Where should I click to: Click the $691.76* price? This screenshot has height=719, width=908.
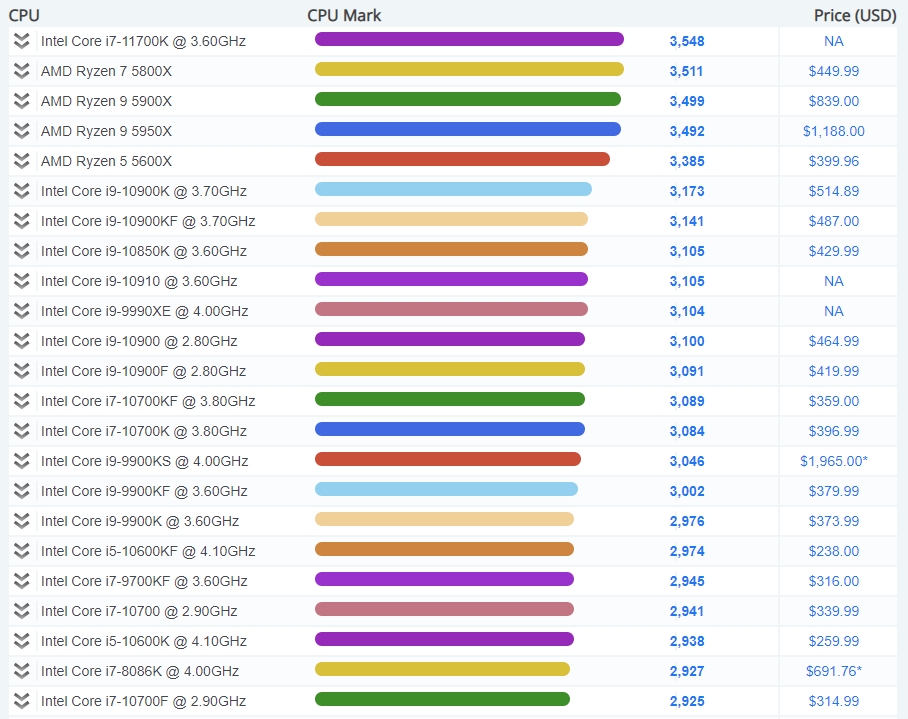pyautogui.click(x=834, y=671)
